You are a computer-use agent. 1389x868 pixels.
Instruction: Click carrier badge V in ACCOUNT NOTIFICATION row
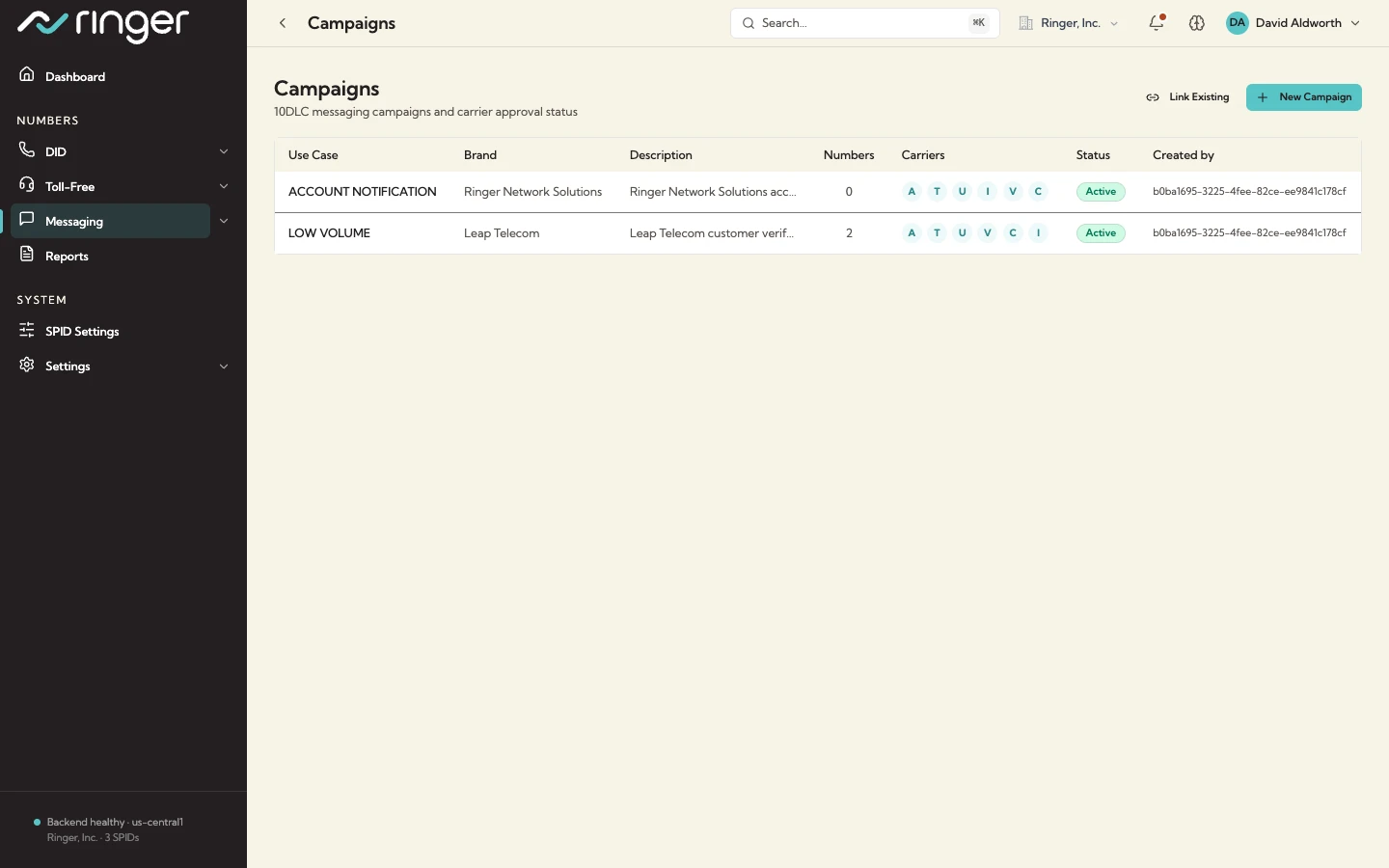[x=1013, y=191]
